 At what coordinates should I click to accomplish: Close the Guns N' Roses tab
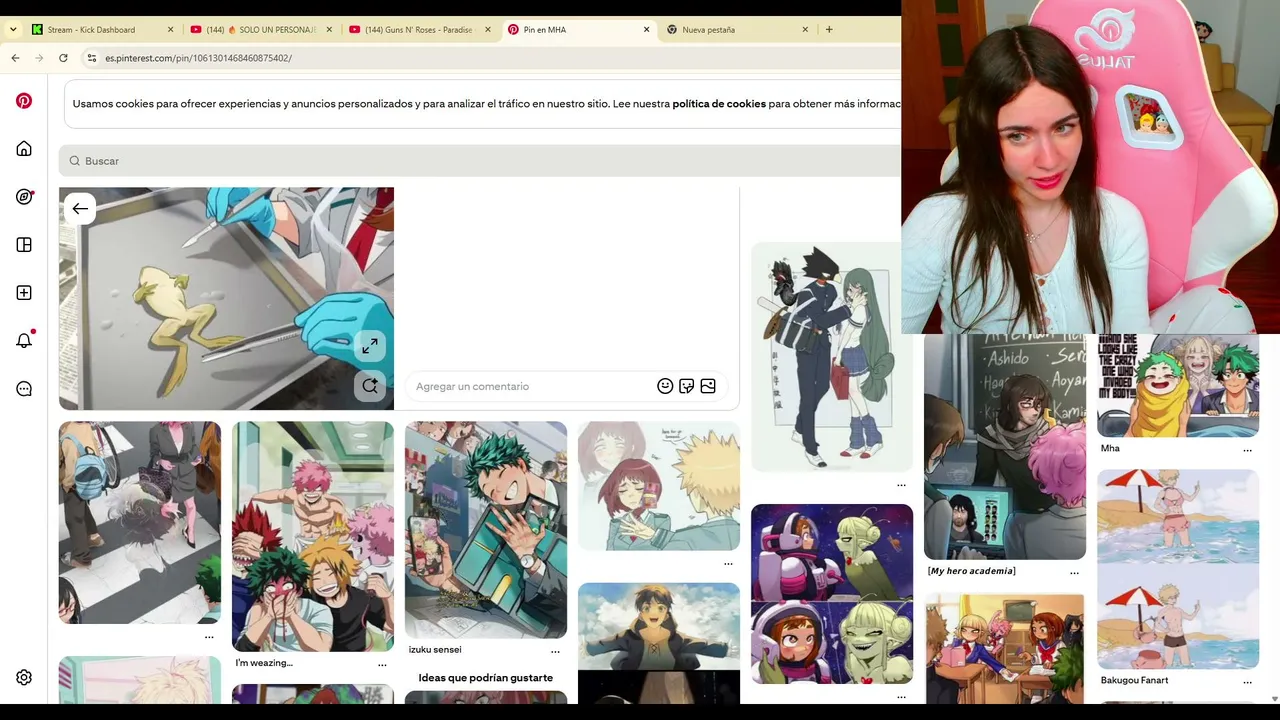click(x=488, y=30)
